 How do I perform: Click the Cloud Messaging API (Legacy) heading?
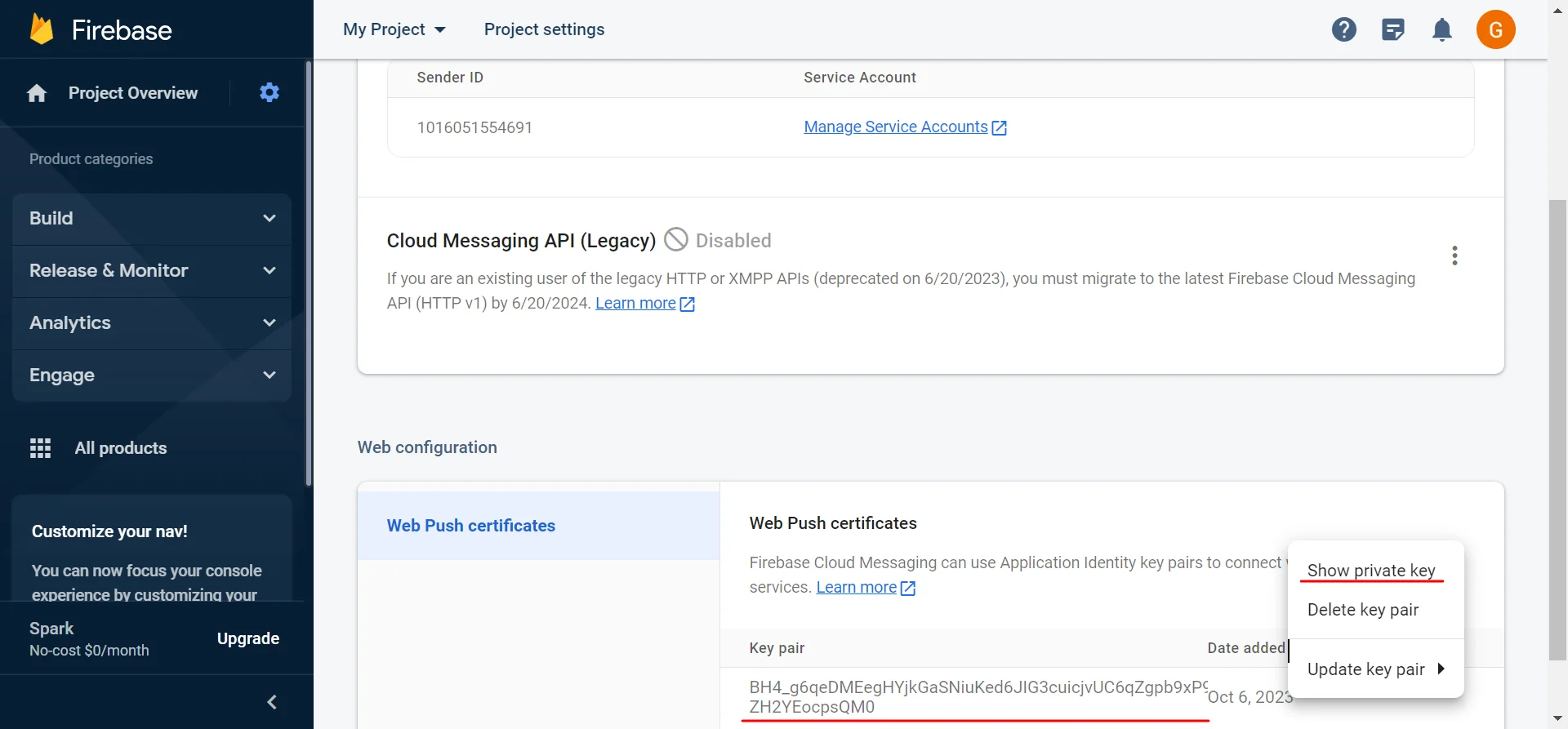[x=521, y=241]
